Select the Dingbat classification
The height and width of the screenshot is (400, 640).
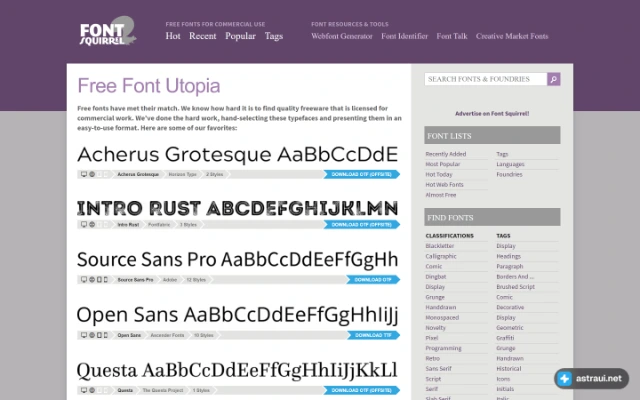coord(436,276)
